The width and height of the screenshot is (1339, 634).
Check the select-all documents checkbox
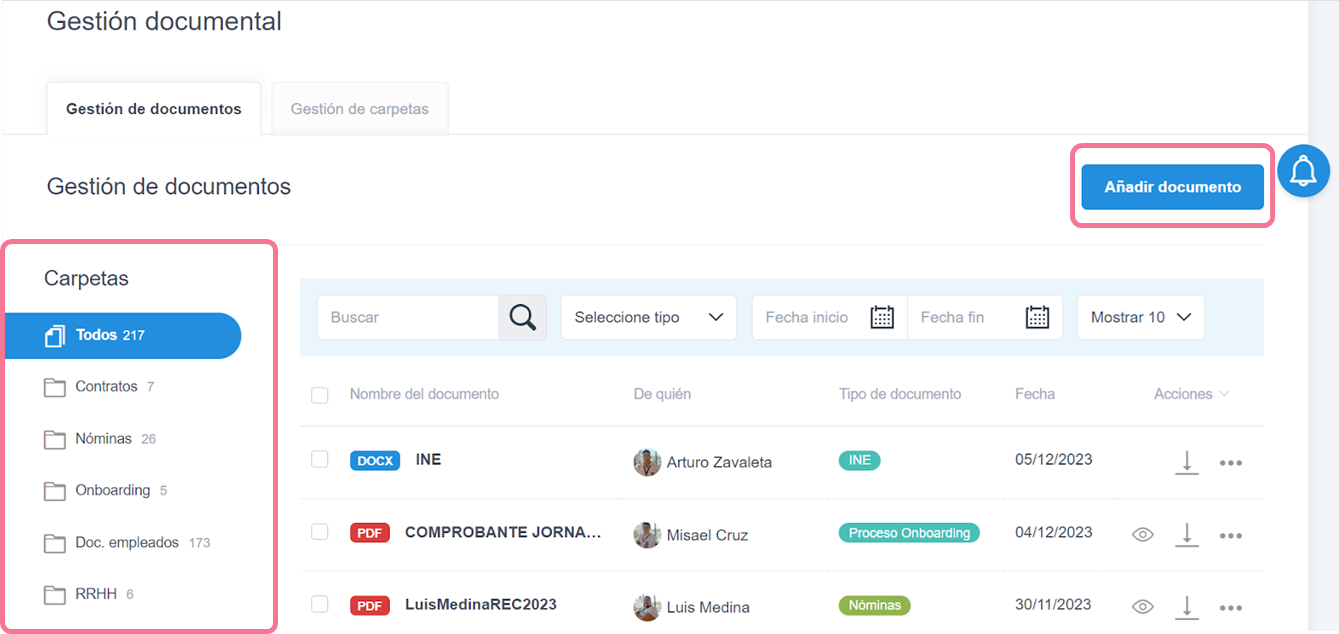click(x=320, y=395)
